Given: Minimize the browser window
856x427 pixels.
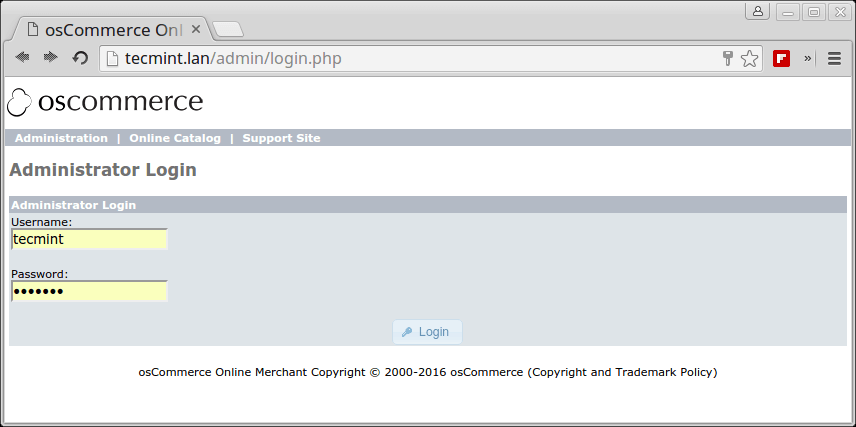Looking at the screenshot, I should 788,12.
